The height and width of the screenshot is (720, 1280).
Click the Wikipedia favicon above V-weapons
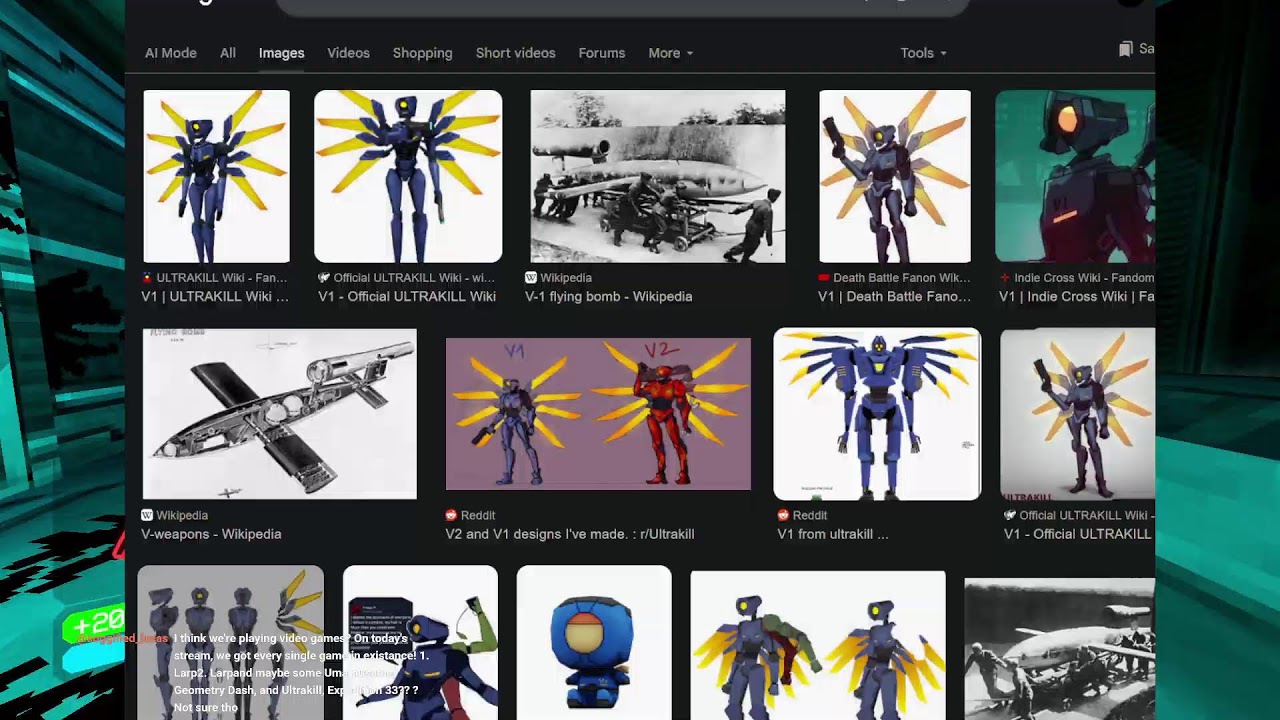[147, 515]
